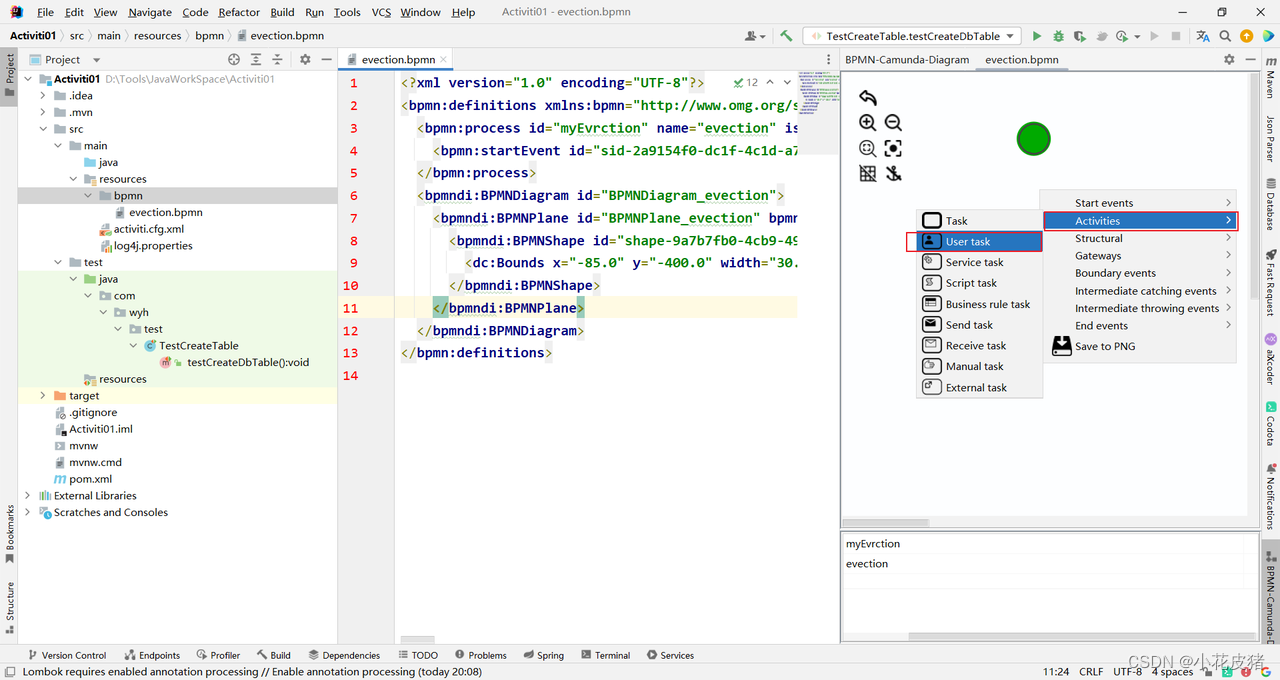Toggle the grid icon in diagram toolbar

[867, 173]
